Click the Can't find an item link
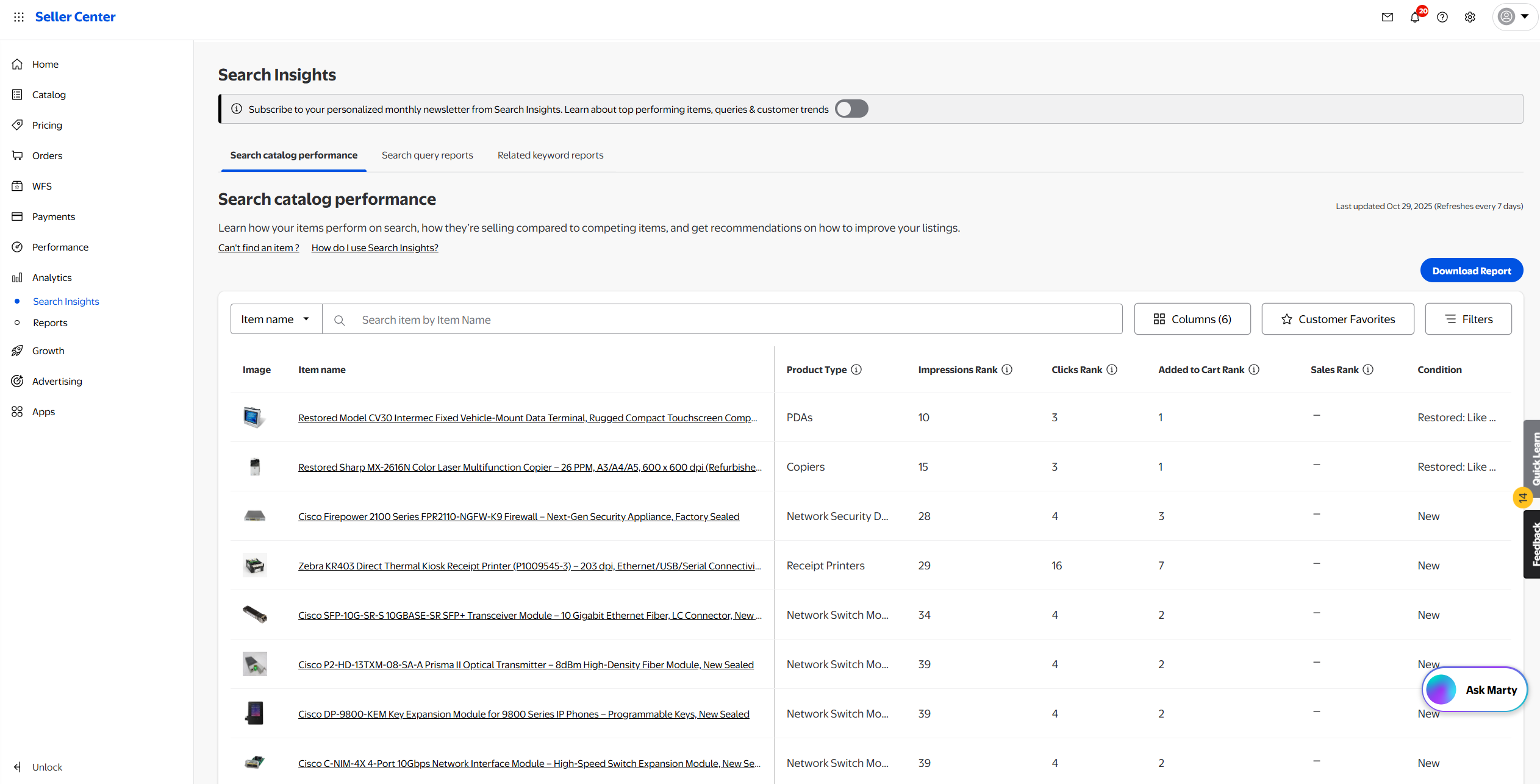The image size is (1540, 784). click(259, 248)
